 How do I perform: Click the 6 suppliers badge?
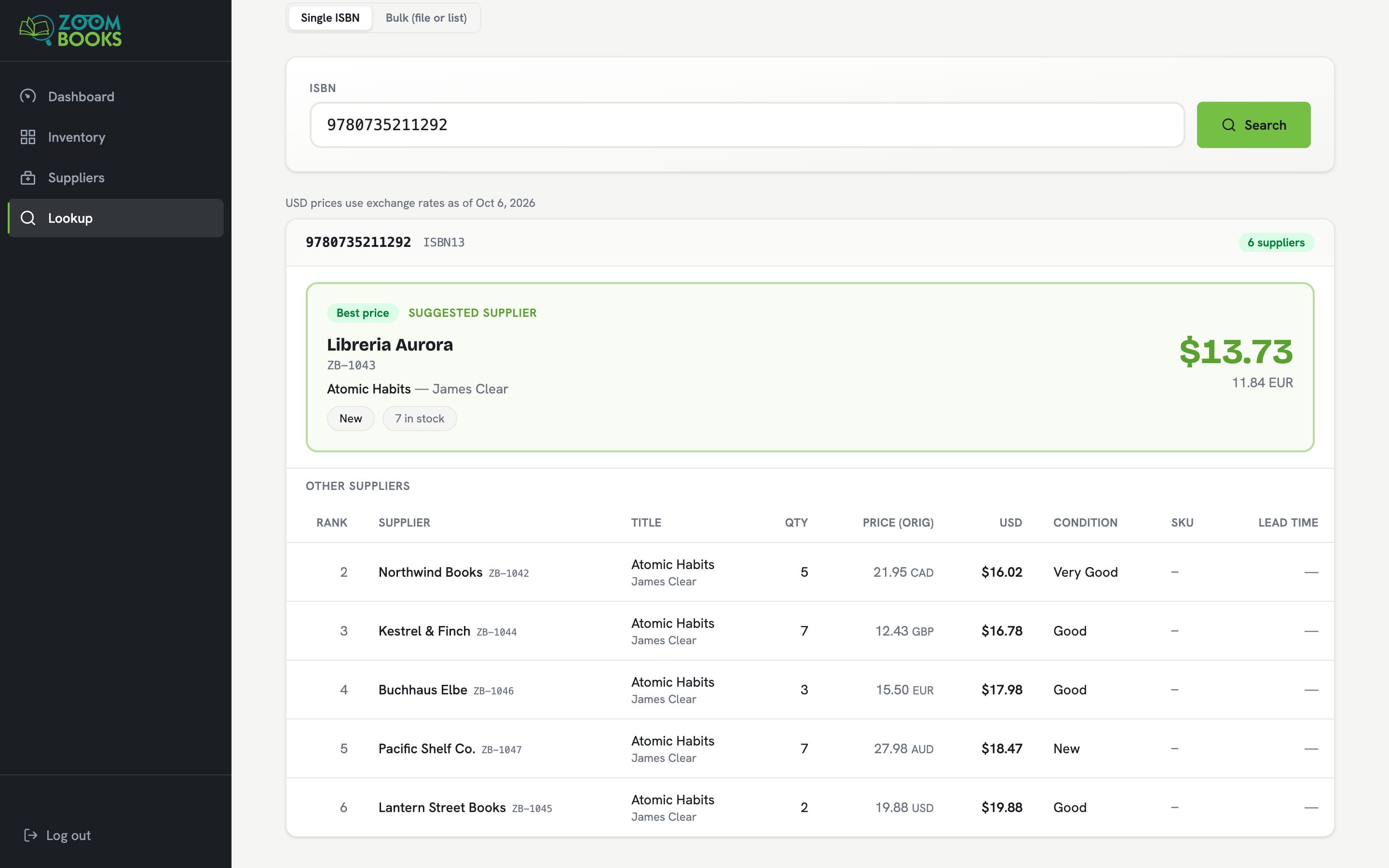[x=1276, y=242]
